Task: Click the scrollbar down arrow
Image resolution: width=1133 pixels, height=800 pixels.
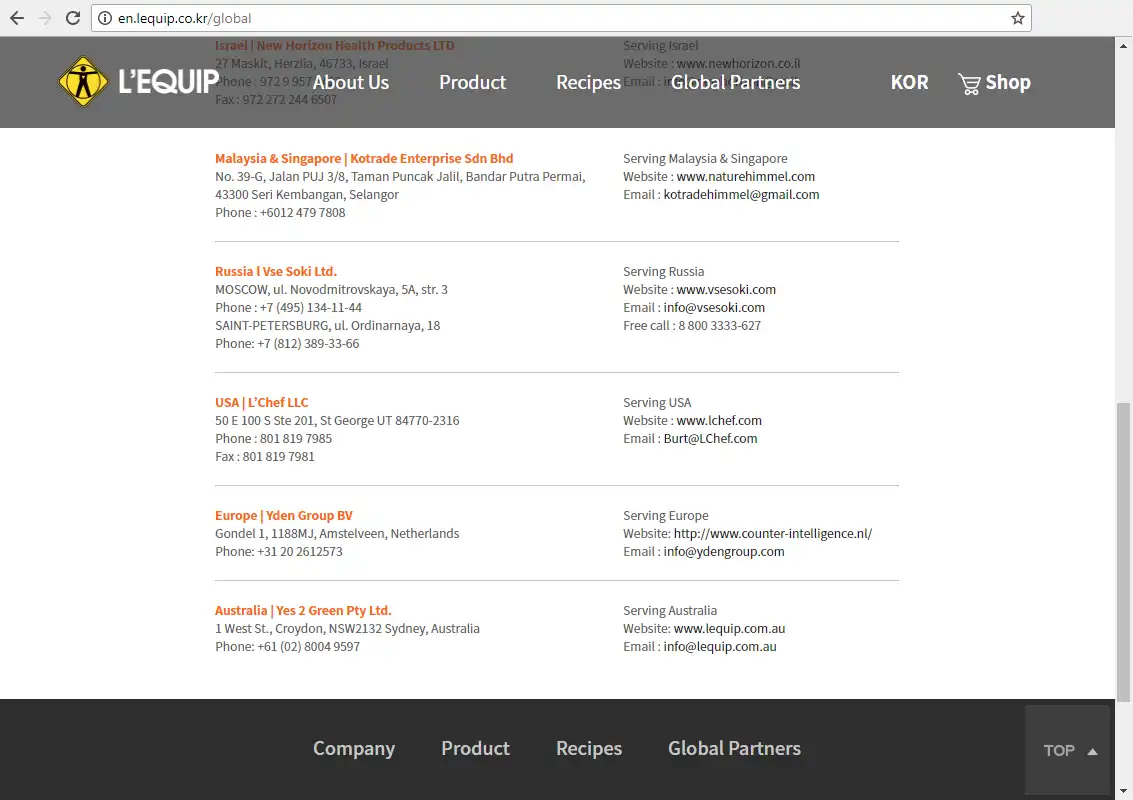Action: coord(1124,792)
